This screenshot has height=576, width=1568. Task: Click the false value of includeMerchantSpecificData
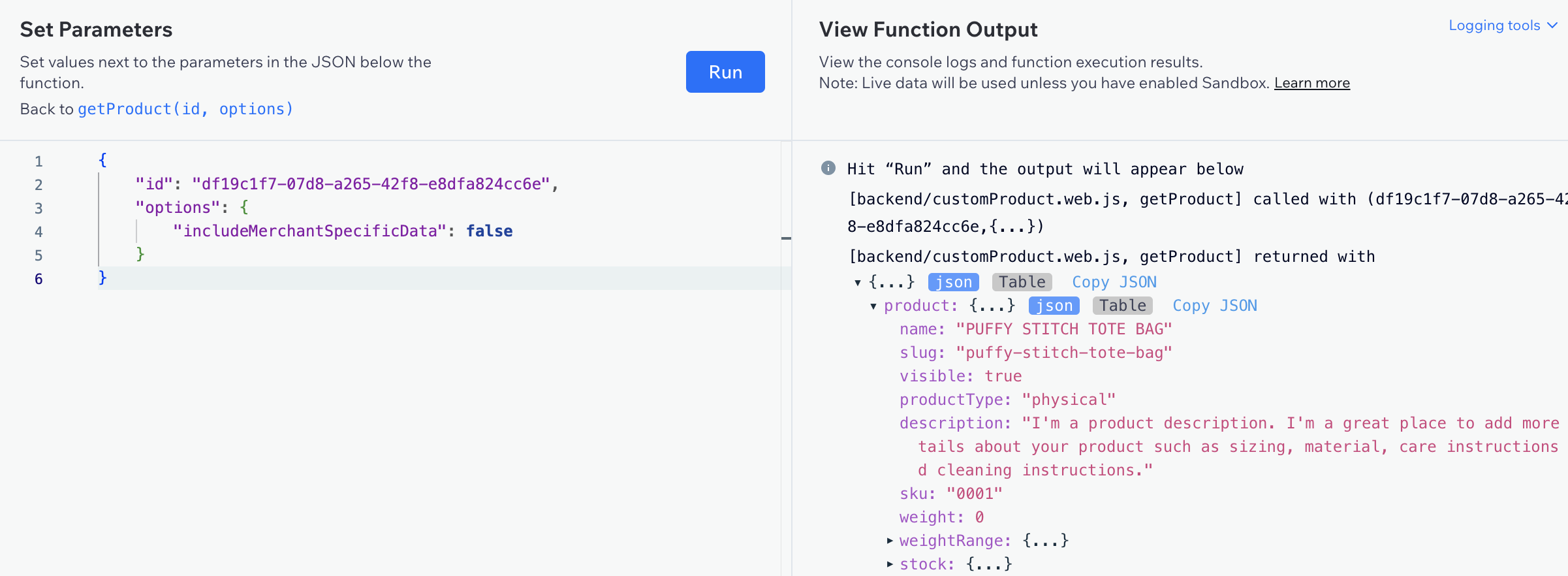(489, 231)
